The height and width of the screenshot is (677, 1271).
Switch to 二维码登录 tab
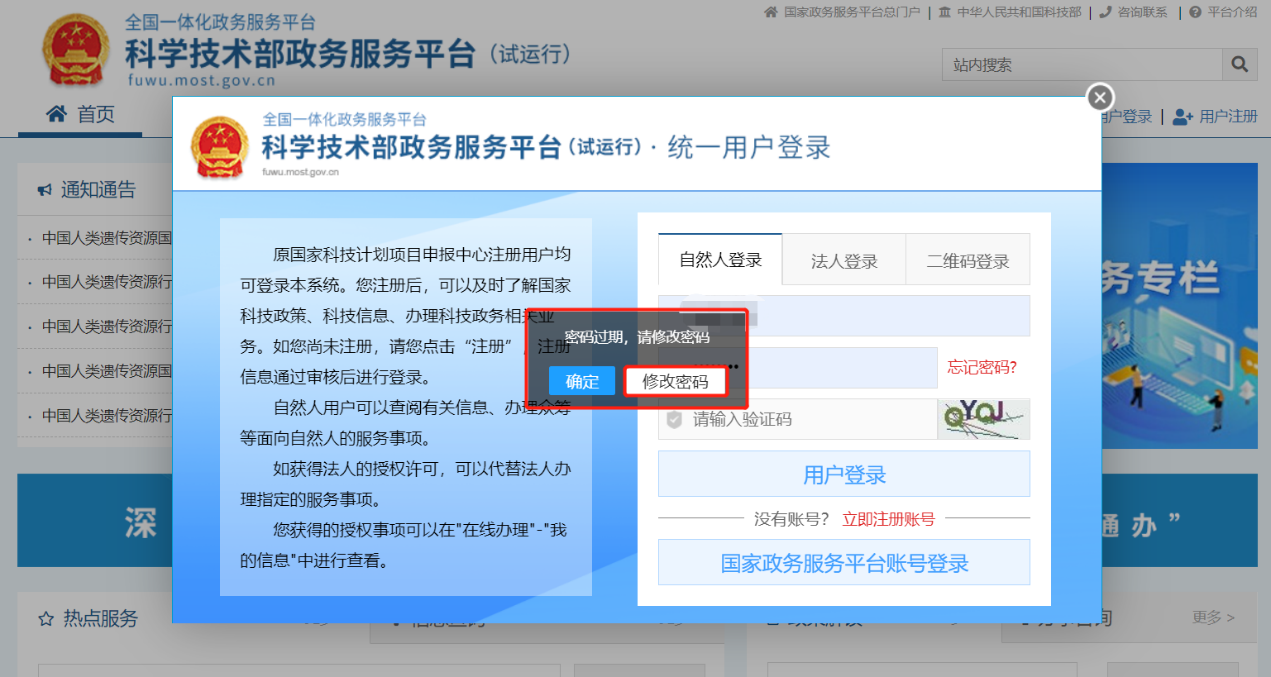[967, 261]
